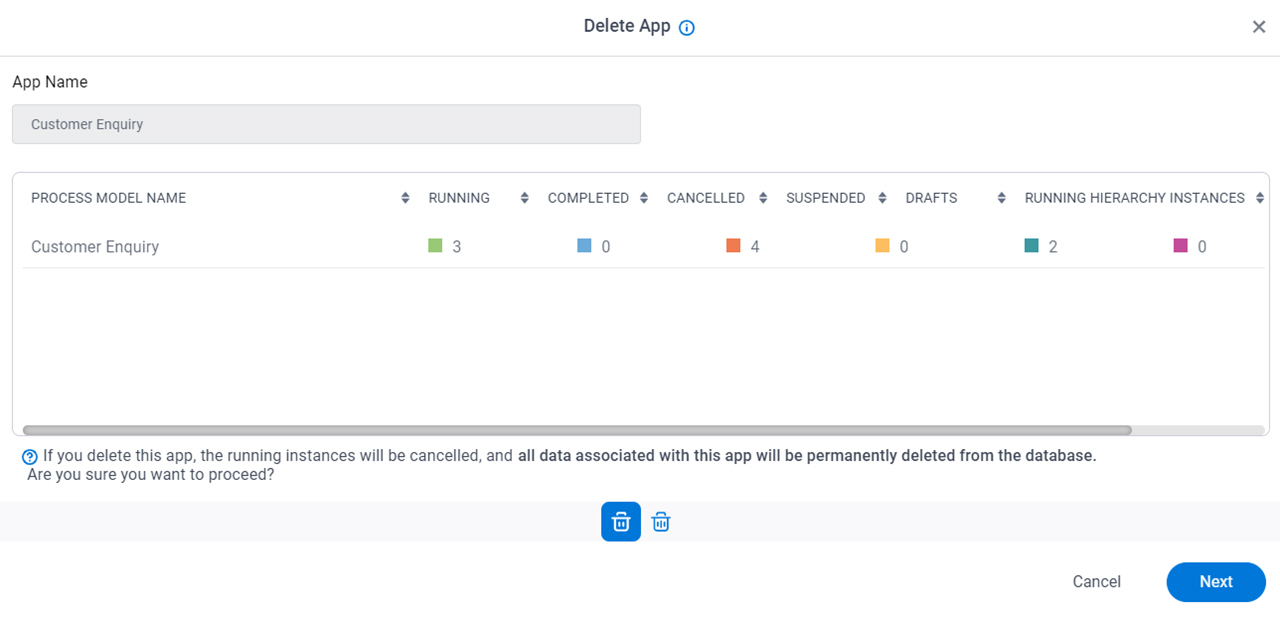Click sort arrows for RUNNING HIERARCHY INSTANCES column

tap(1260, 198)
